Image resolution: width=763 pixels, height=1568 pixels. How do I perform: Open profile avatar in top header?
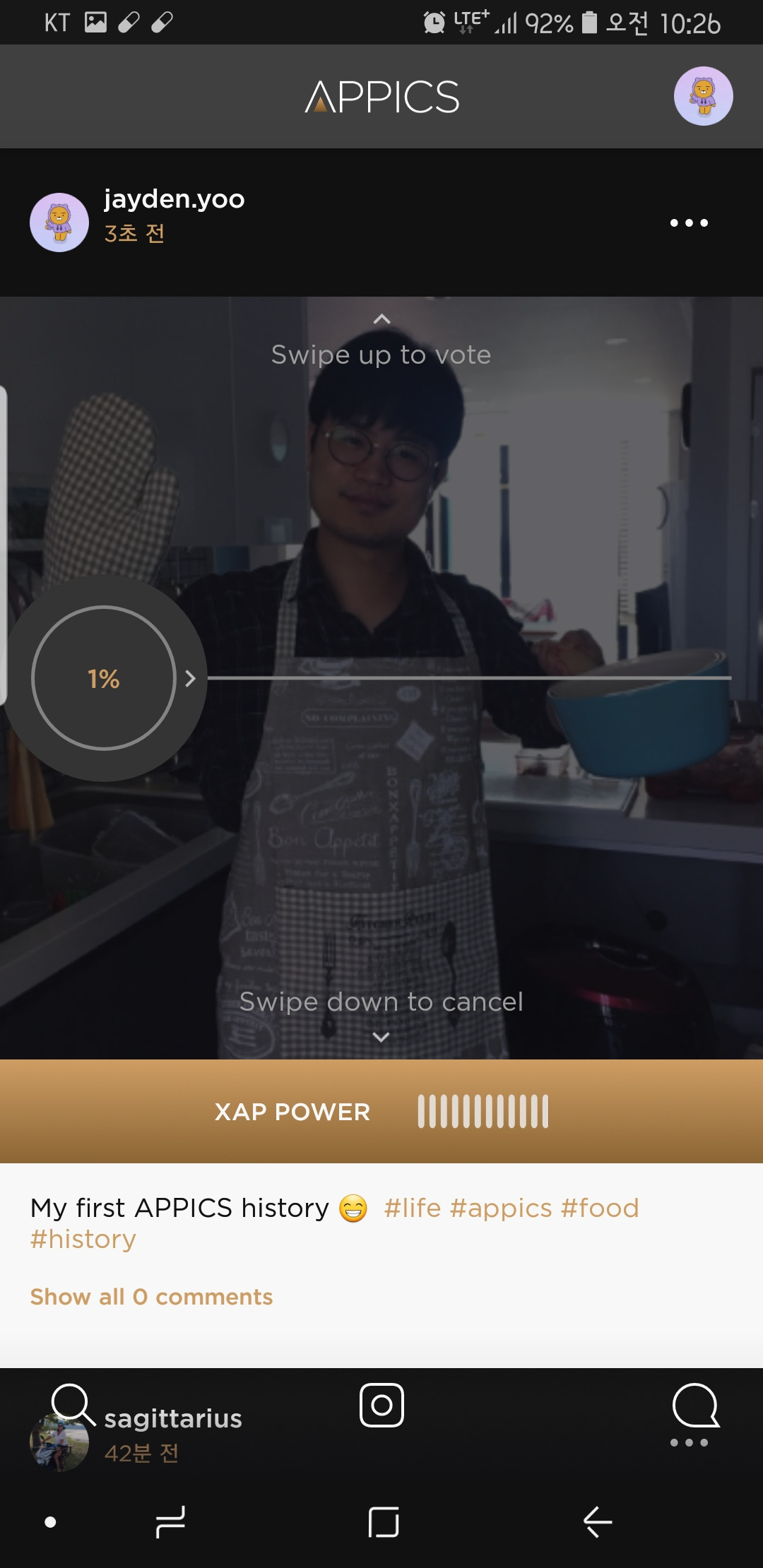tap(703, 96)
